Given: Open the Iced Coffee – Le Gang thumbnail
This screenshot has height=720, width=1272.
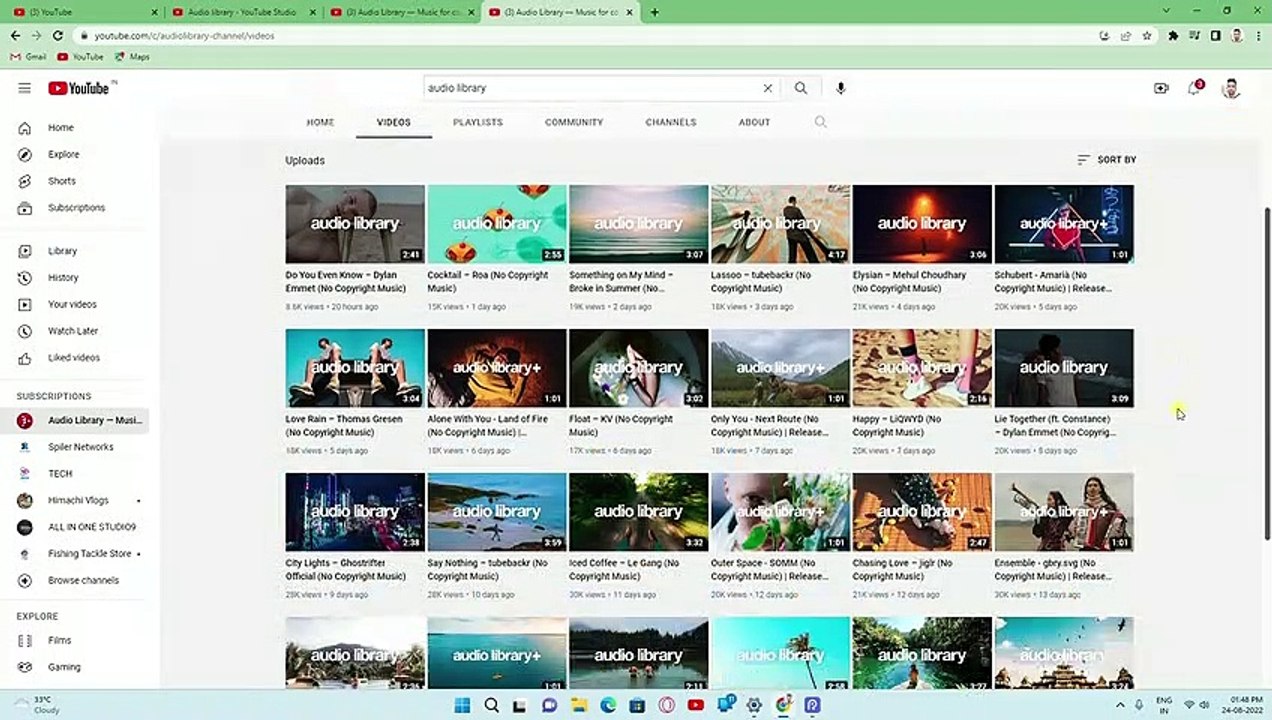Looking at the screenshot, I should pos(638,512).
